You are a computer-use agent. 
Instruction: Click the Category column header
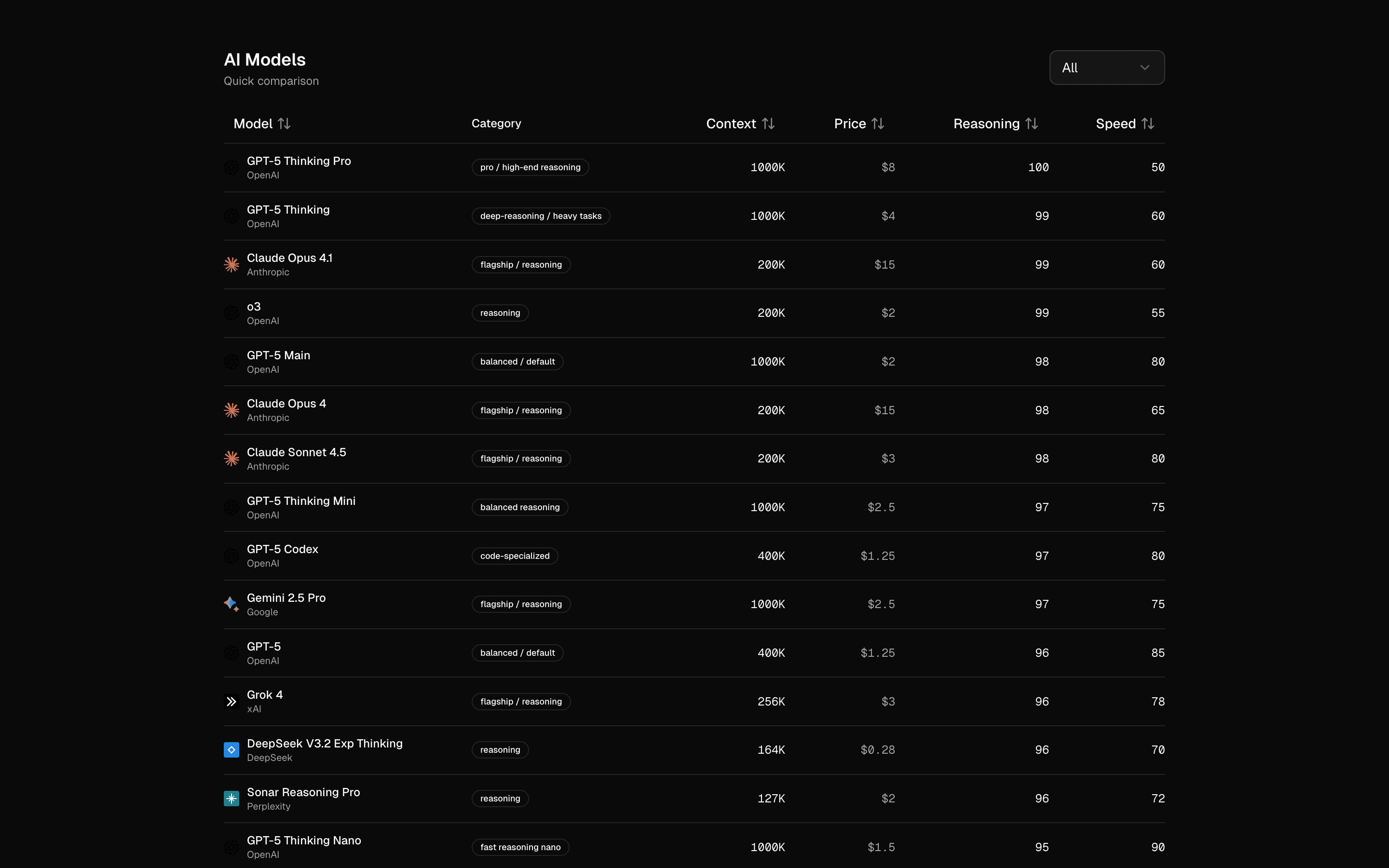[496, 123]
